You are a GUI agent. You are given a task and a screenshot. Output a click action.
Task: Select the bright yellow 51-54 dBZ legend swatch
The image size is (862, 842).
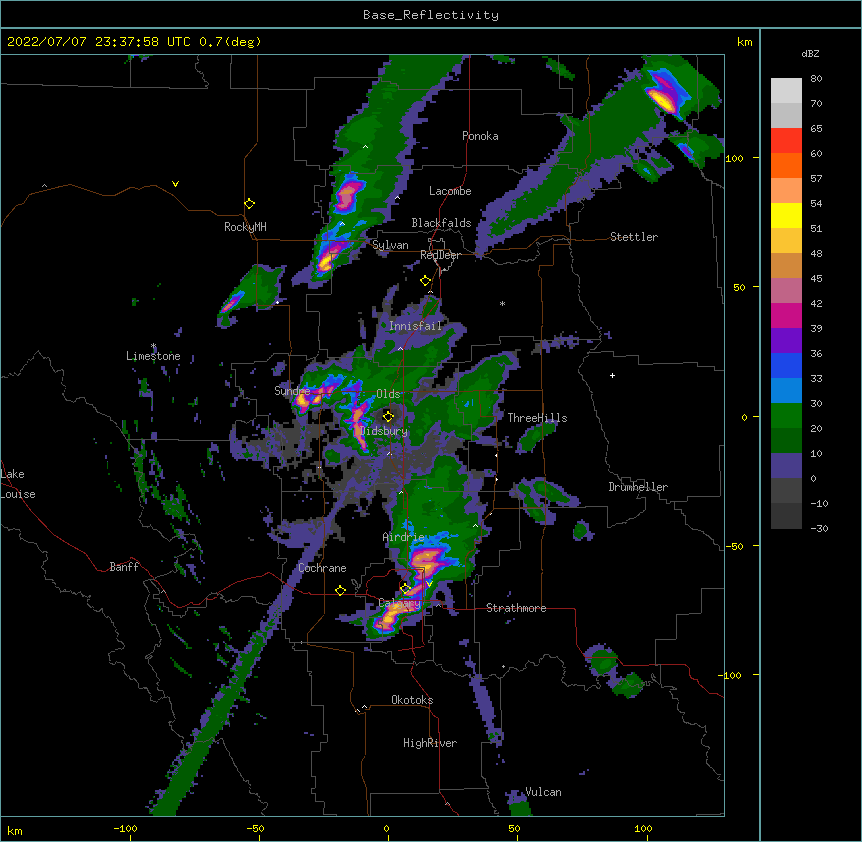786,216
